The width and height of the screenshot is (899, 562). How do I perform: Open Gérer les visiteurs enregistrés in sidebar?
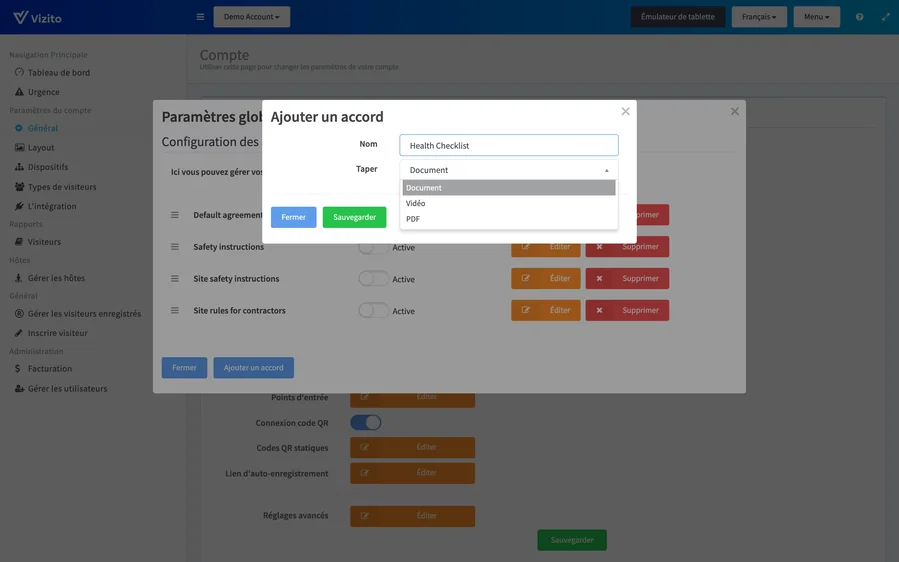pos(84,314)
